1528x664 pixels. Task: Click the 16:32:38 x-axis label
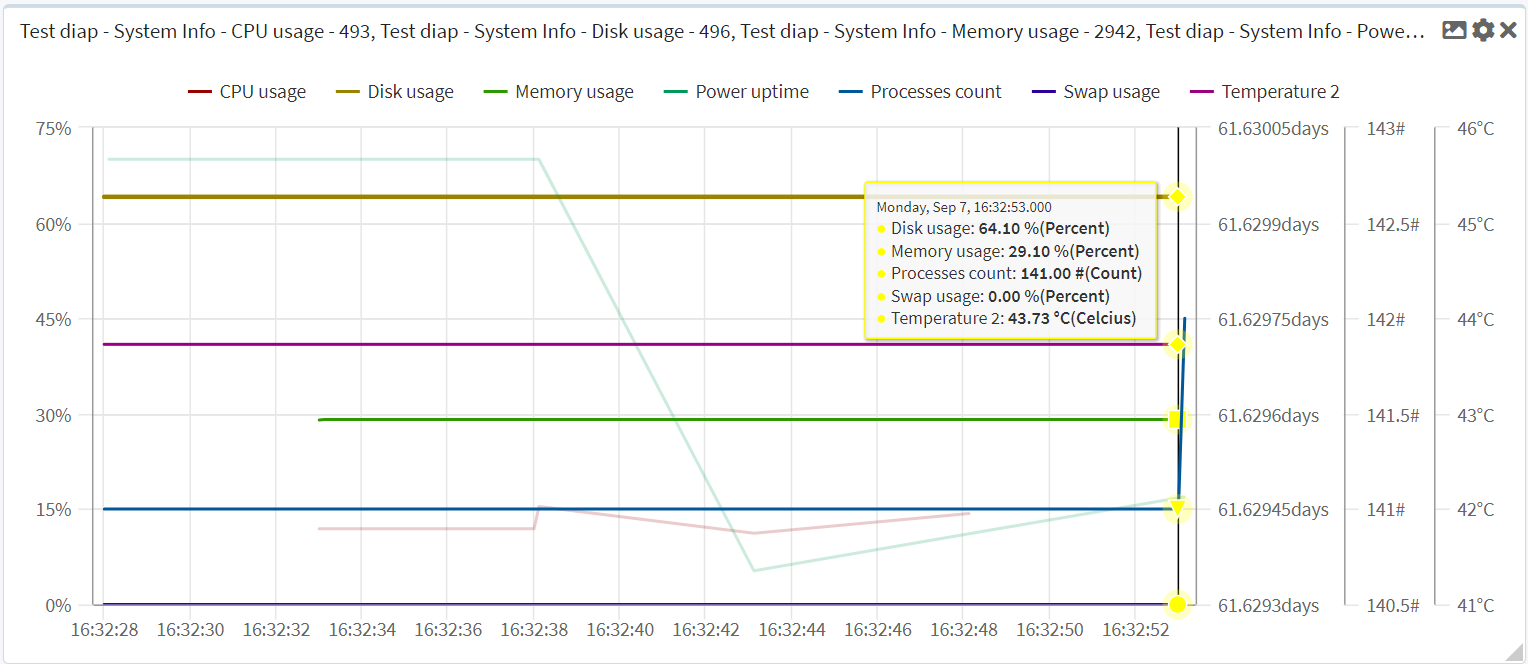(533, 630)
